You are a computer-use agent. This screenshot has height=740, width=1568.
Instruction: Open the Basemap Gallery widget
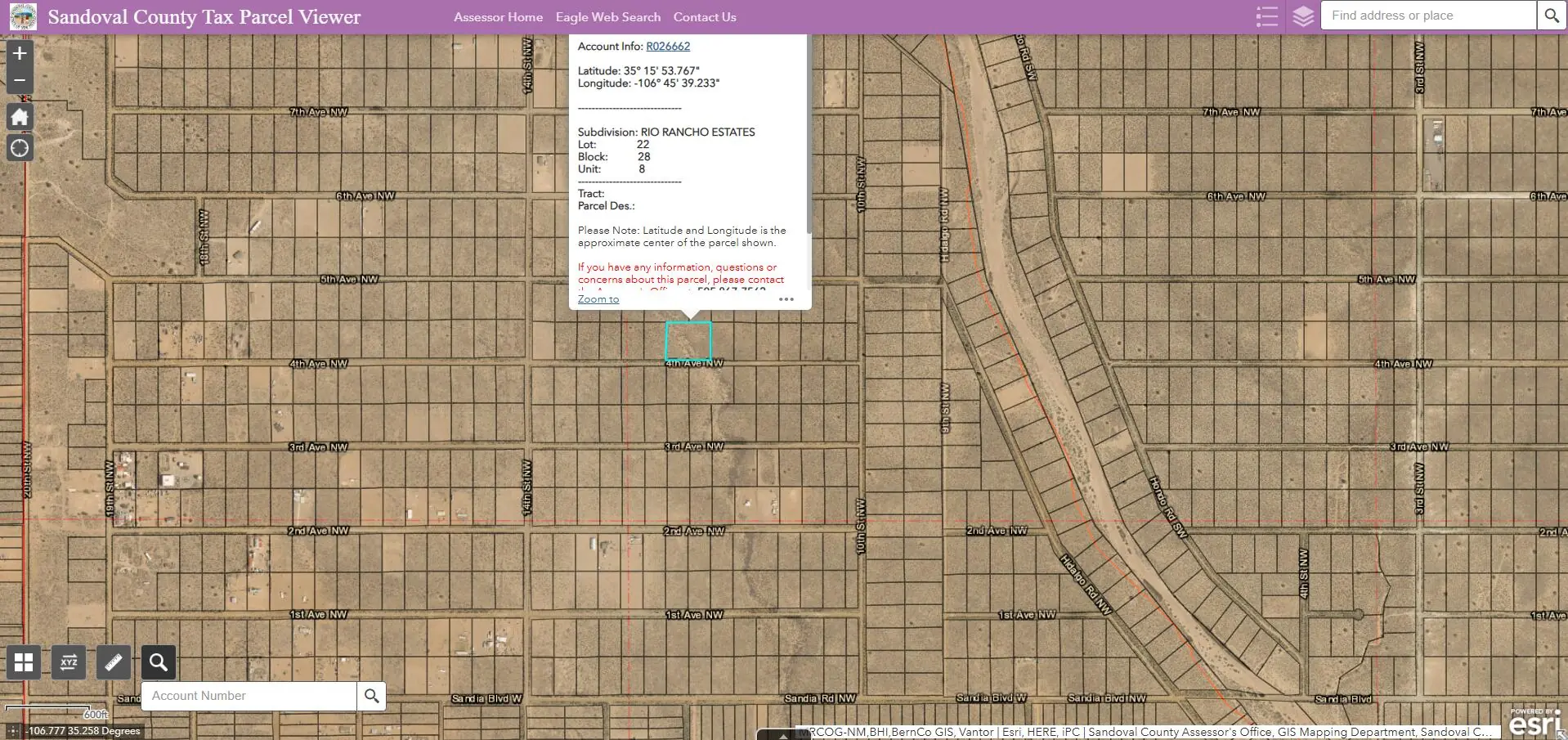coord(24,662)
